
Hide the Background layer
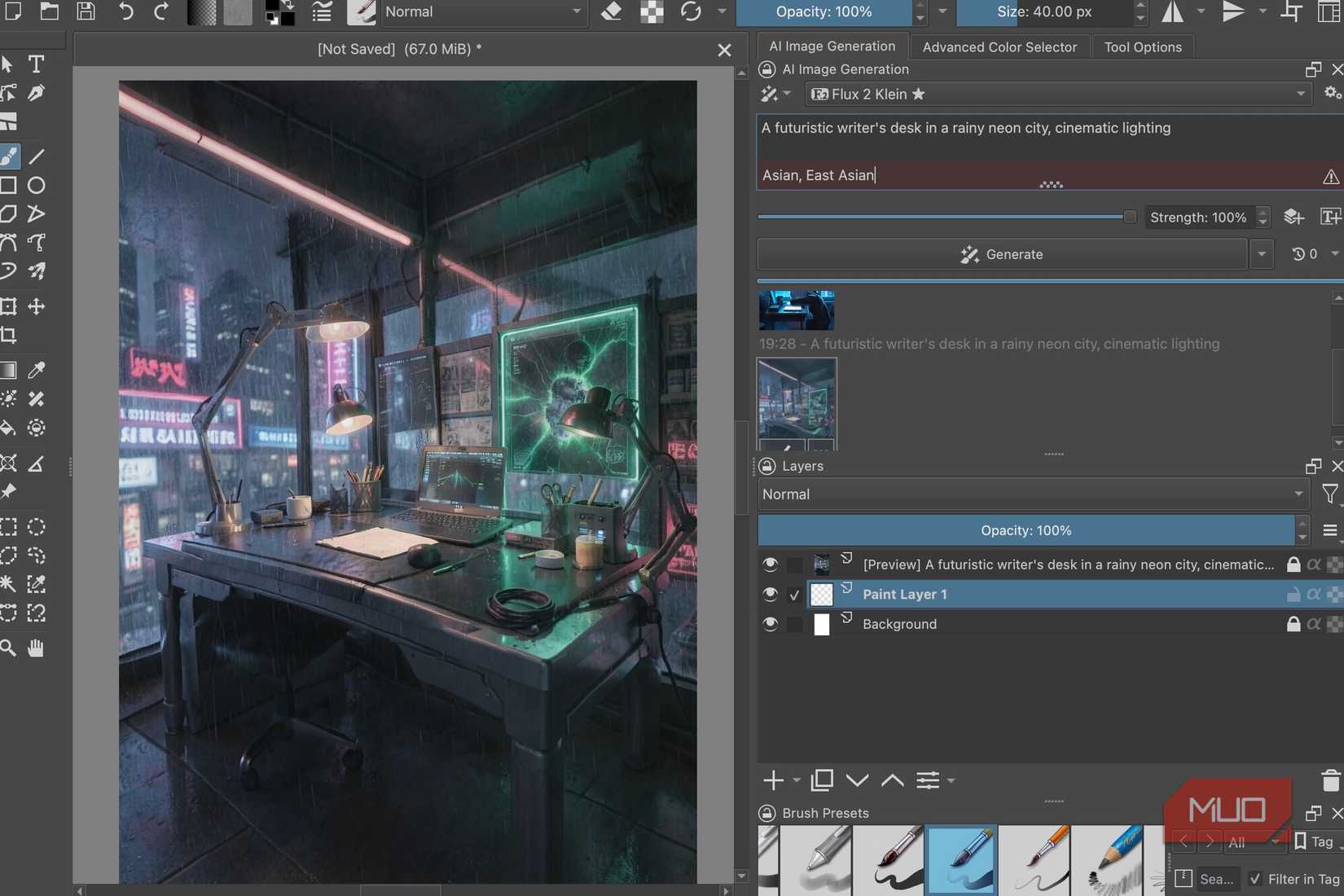(x=770, y=624)
